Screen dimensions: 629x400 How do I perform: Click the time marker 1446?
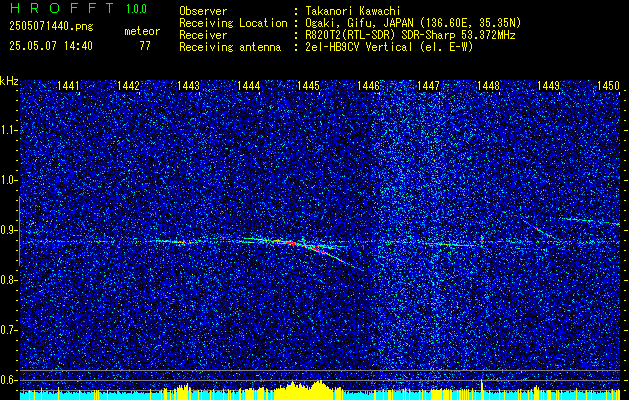click(369, 86)
